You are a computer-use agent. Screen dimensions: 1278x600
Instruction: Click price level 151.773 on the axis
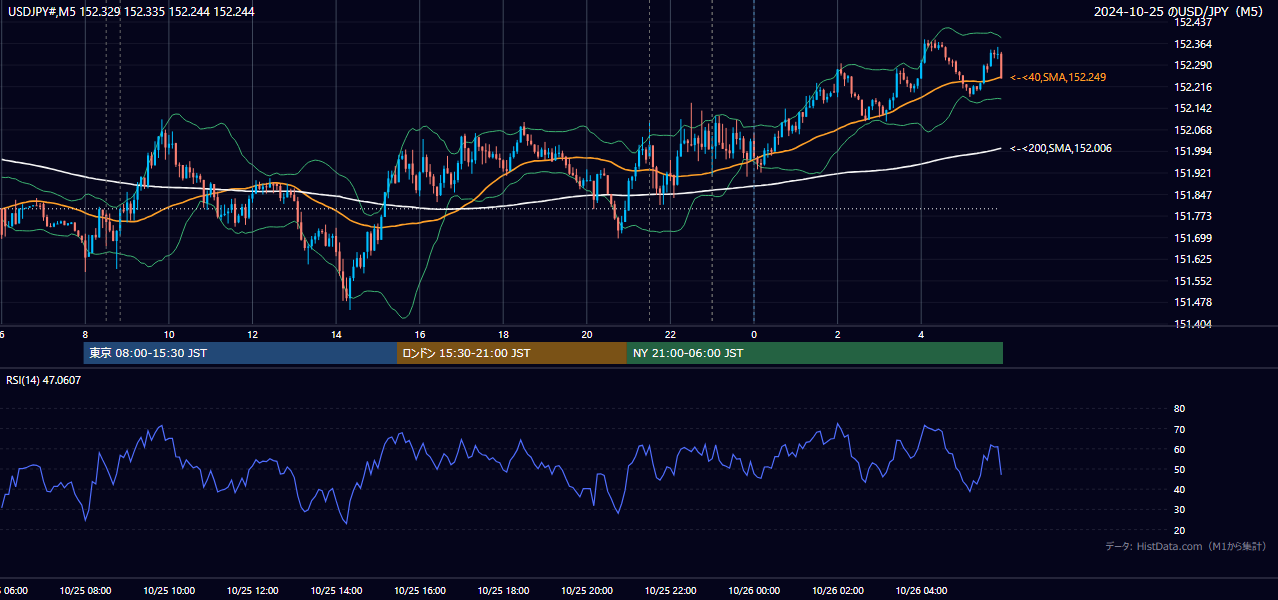1192,216
